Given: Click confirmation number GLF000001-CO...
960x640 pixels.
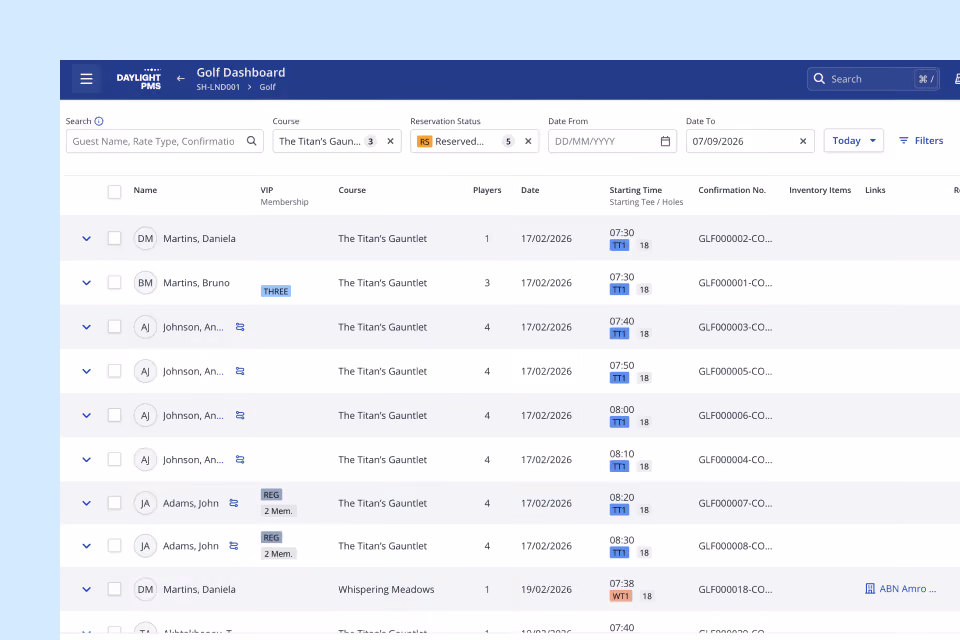Looking at the screenshot, I should click(735, 283).
